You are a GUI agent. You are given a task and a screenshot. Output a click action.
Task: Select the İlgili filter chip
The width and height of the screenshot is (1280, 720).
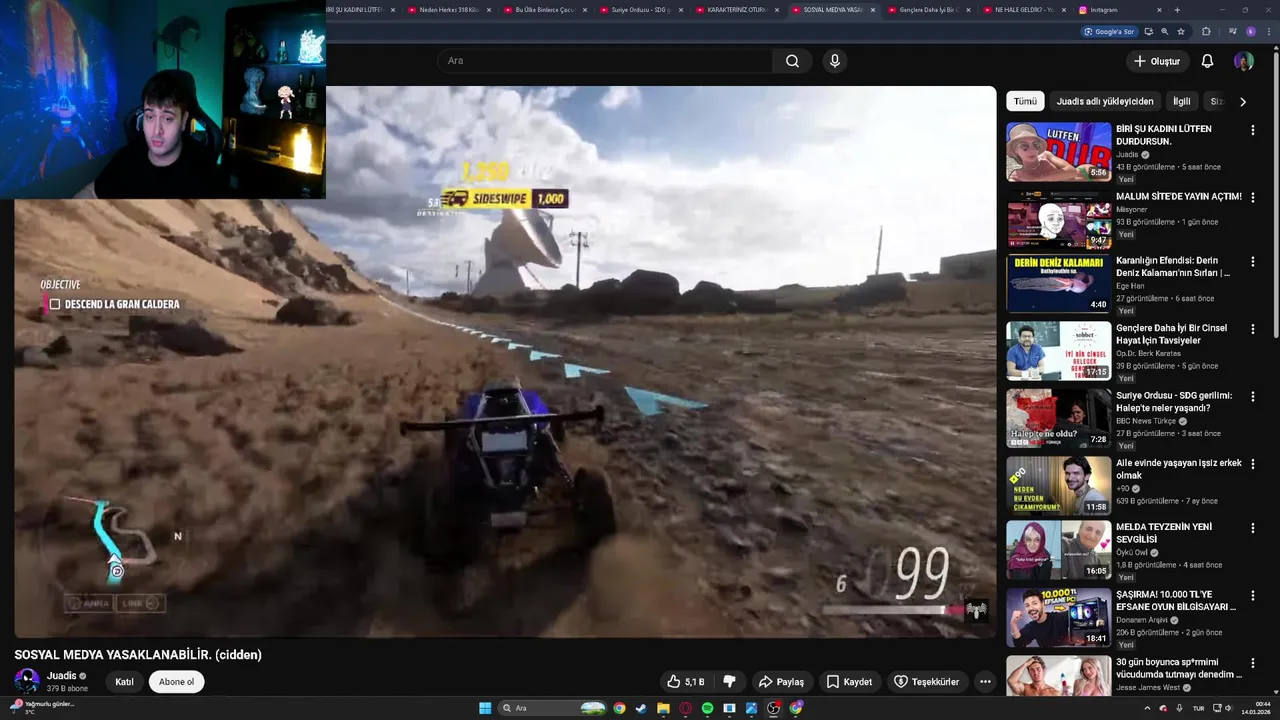(1182, 101)
